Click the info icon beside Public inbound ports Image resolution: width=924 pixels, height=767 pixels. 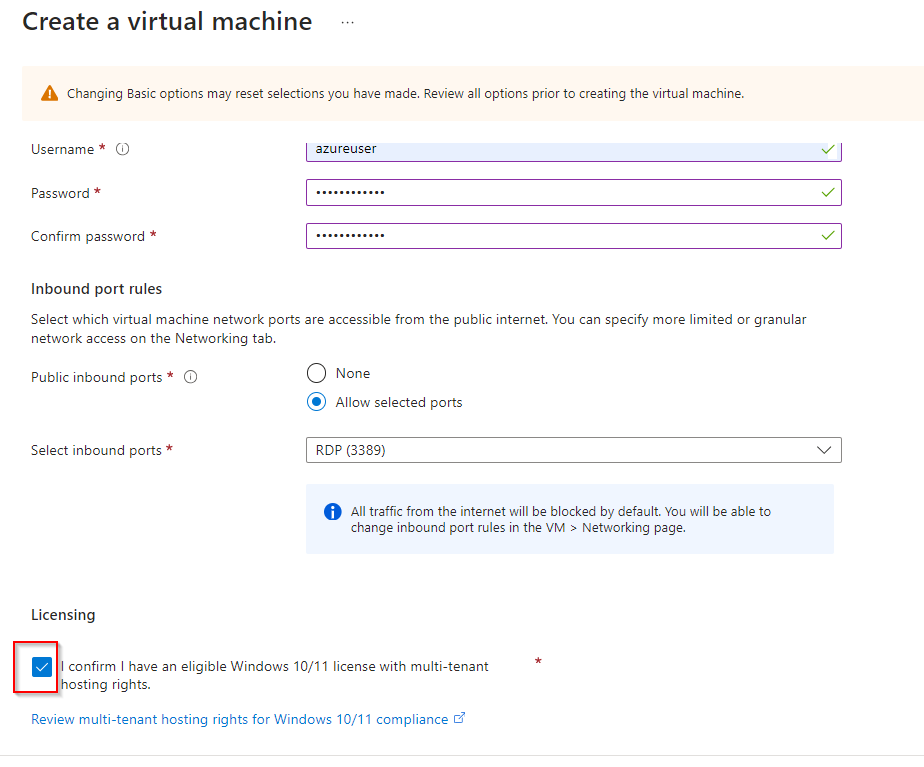tap(190, 377)
